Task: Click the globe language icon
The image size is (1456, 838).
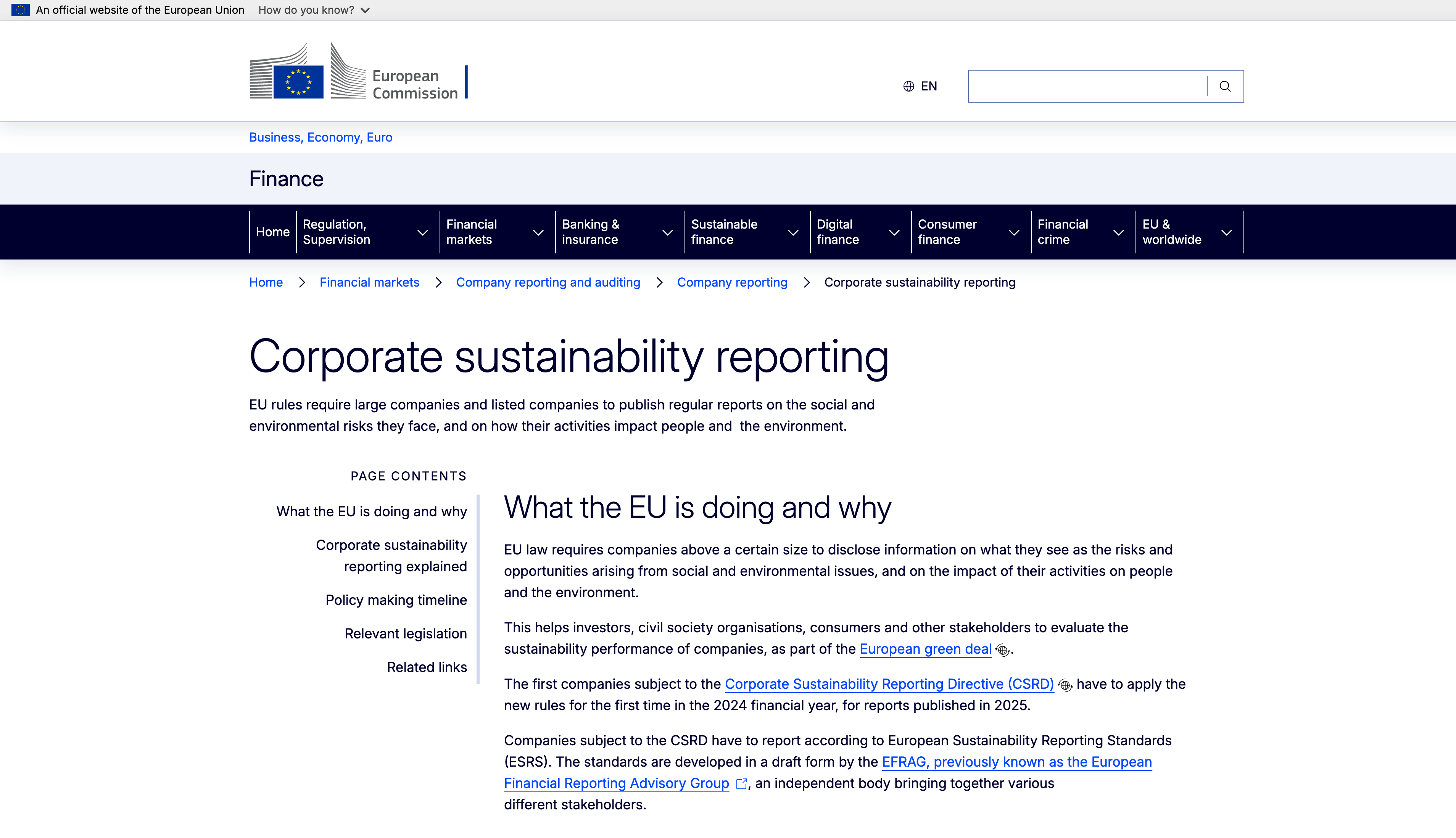Action: coord(909,86)
